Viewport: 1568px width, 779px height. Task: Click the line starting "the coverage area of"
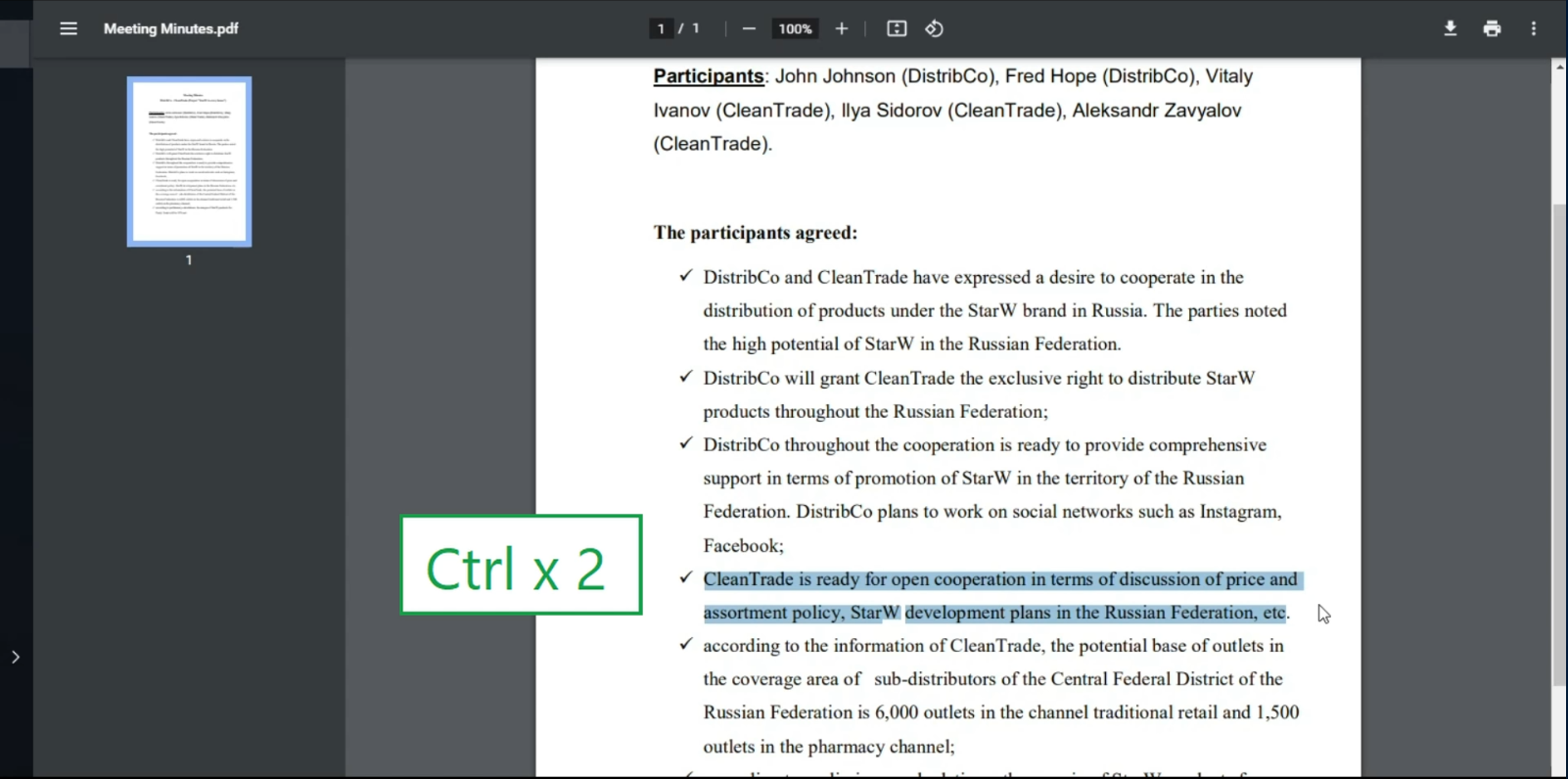click(992, 679)
